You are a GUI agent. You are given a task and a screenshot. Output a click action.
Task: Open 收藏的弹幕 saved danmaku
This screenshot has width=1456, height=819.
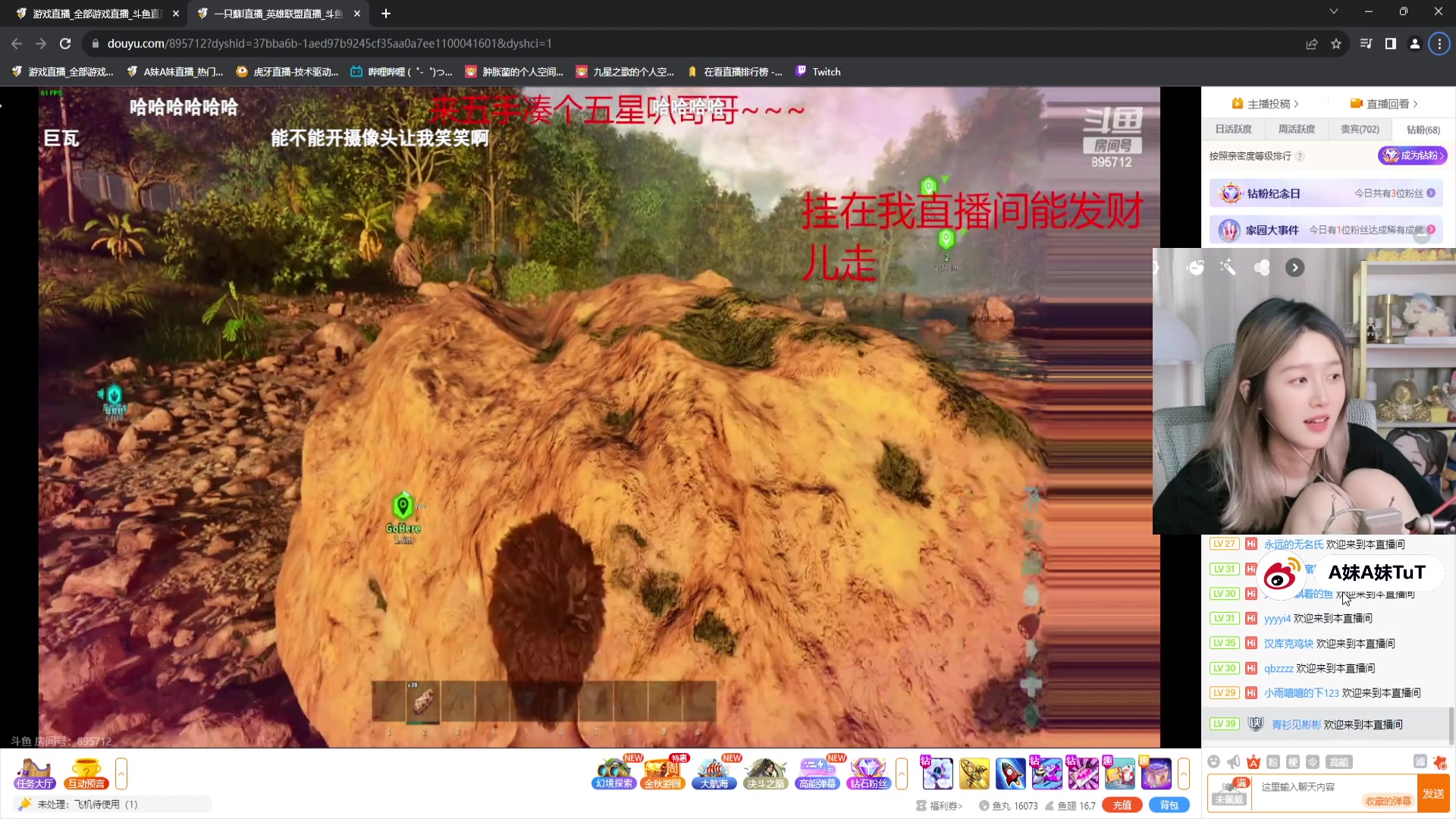tap(1389, 801)
